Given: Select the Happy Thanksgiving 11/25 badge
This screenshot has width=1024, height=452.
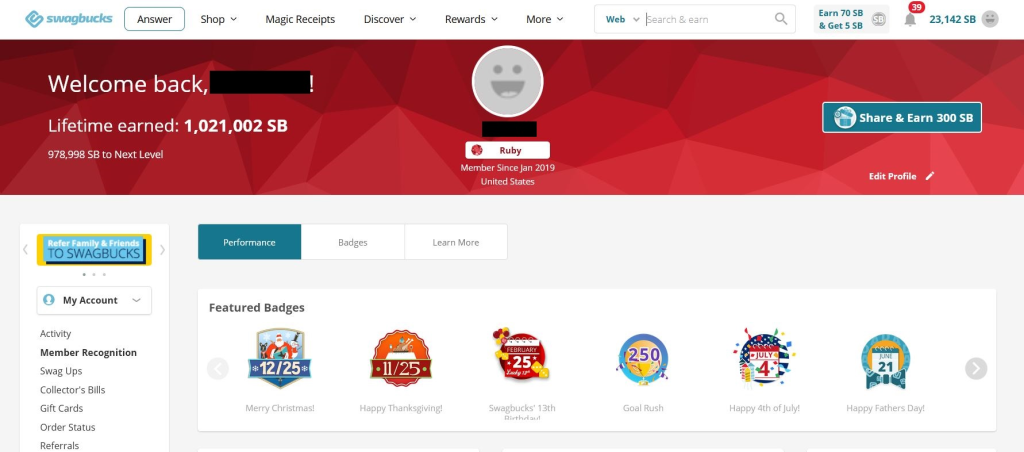Looking at the screenshot, I should point(401,359).
